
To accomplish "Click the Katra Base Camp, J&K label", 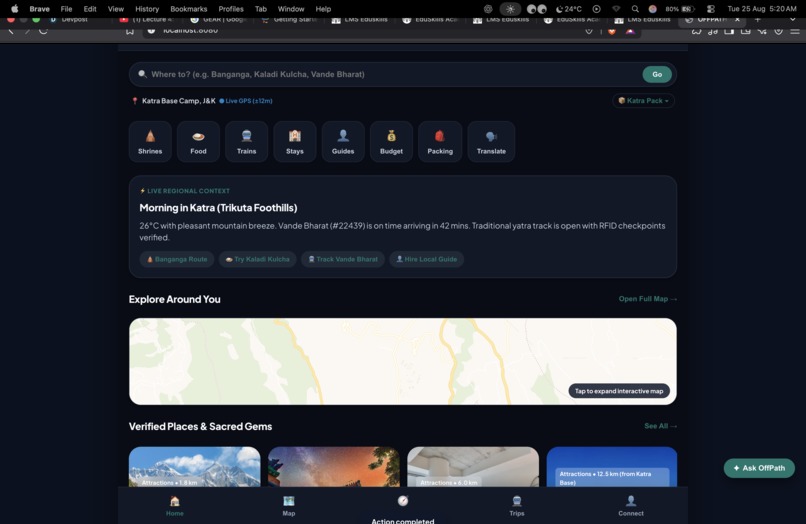I will pos(179,101).
